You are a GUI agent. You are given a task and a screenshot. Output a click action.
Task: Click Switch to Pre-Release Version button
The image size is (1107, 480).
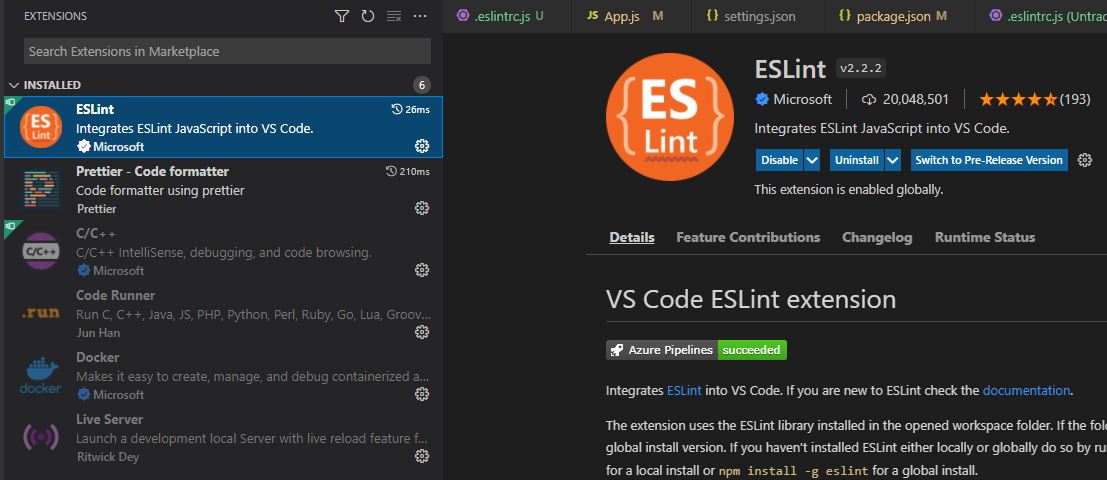(x=988, y=160)
